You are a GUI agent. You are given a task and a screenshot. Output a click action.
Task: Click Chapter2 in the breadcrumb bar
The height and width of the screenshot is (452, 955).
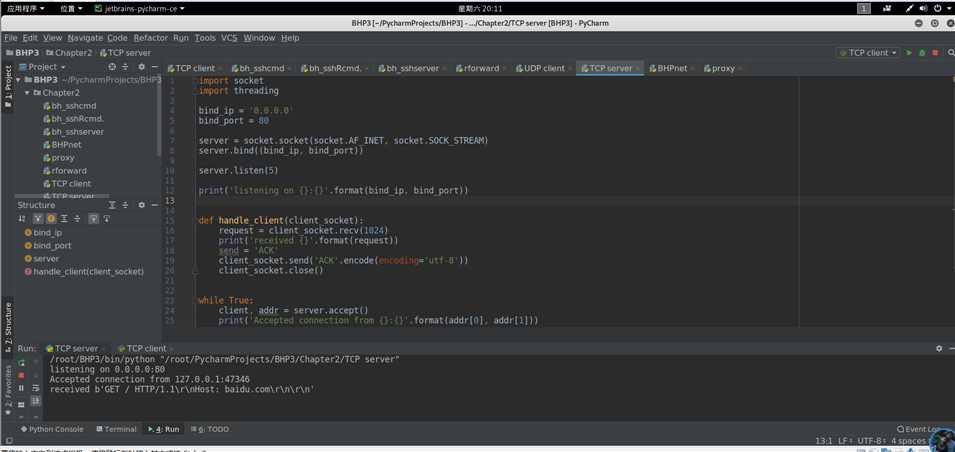point(69,53)
